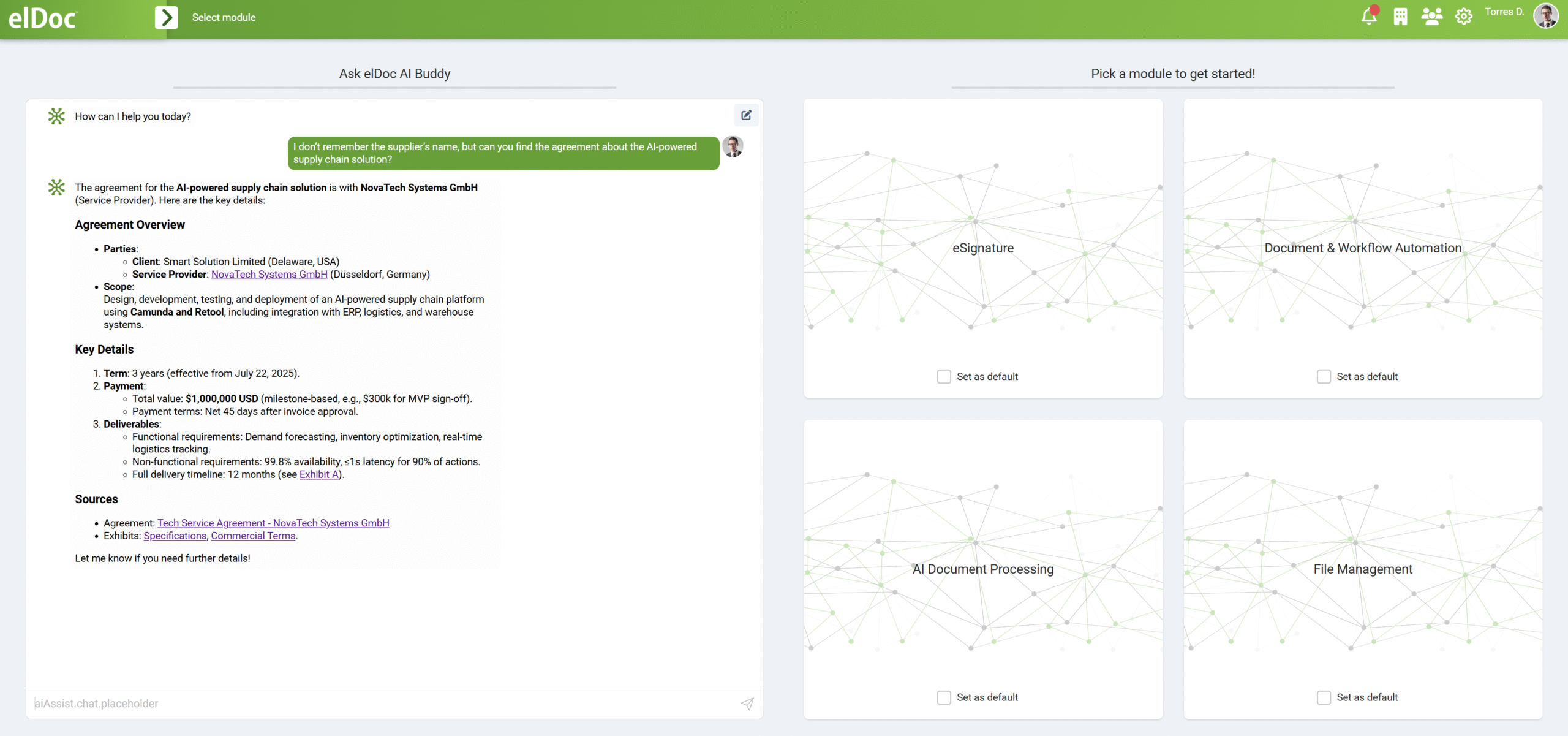Open the settings gear icon
The height and width of the screenshot is (736, 1568).
tap(1463, 17)
